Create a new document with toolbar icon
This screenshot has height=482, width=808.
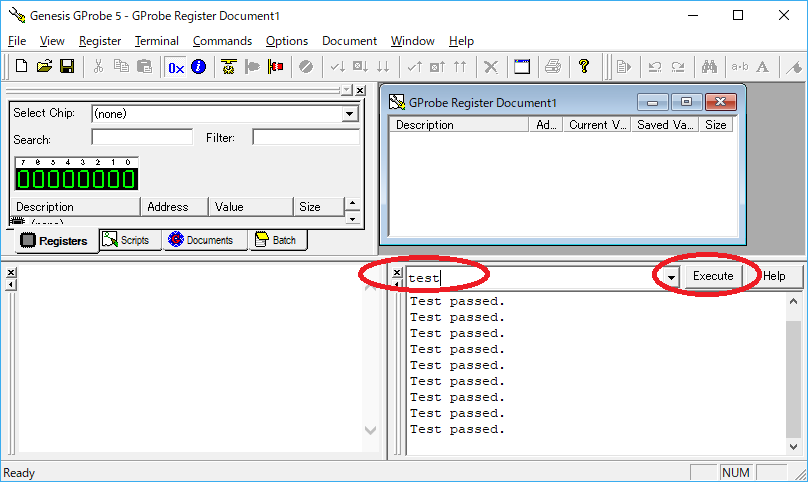coord(22,67)
